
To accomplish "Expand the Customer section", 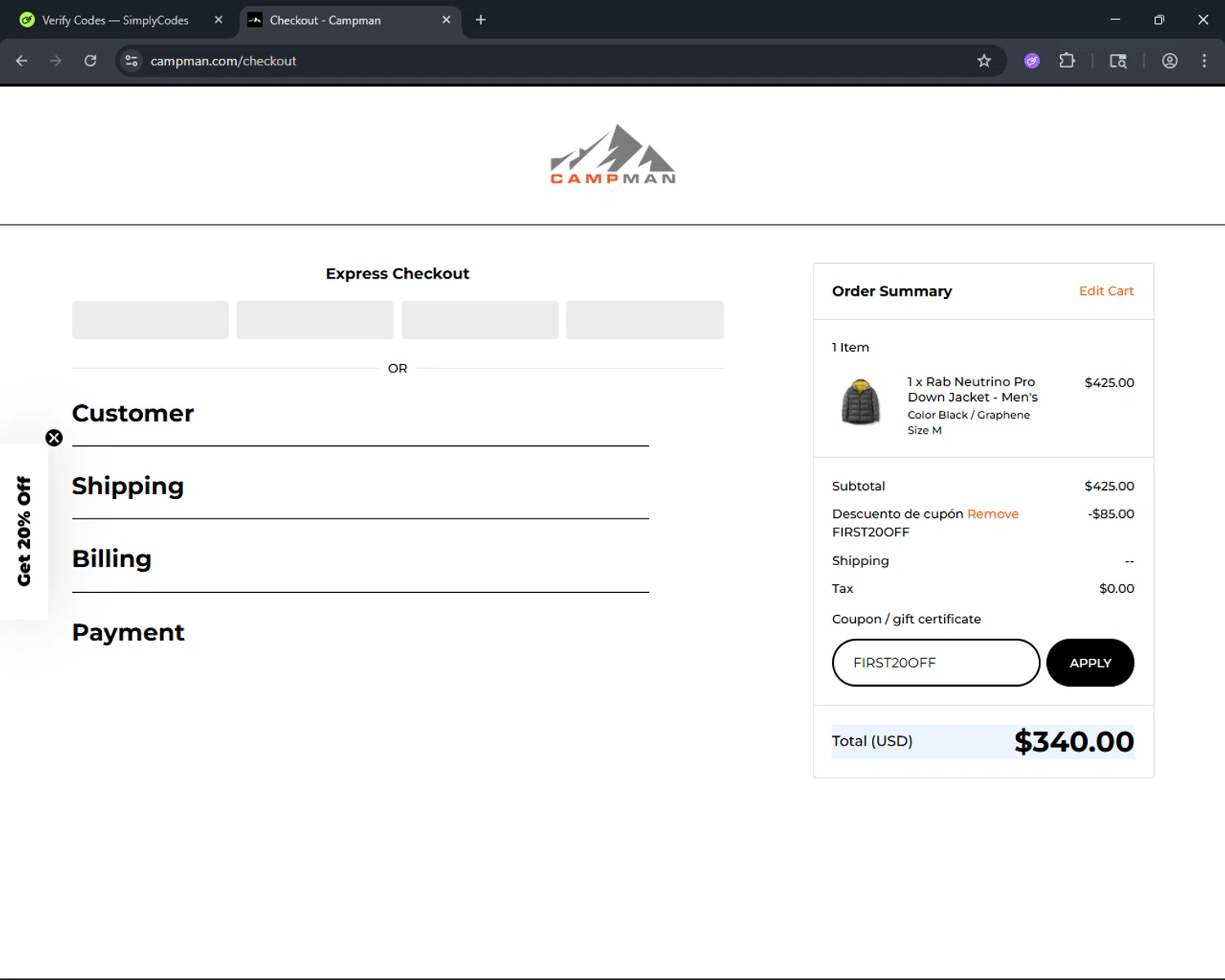I will pyautogui.click(x=132, y=413).
